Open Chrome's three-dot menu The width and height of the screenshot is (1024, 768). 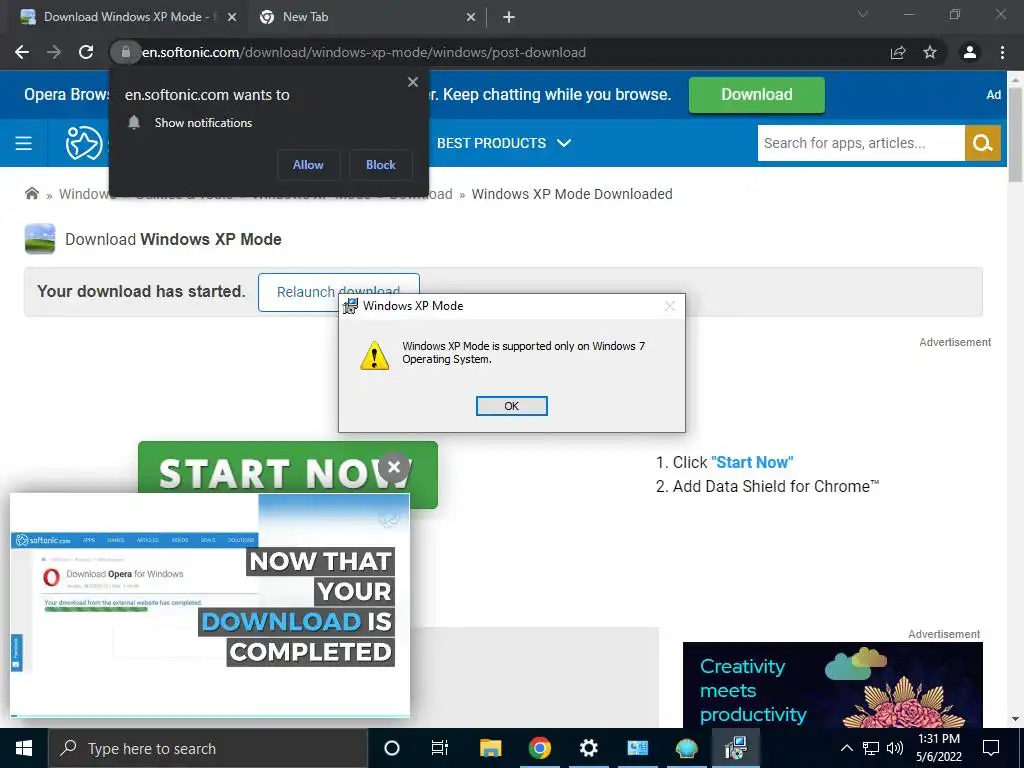point(1002,52)
